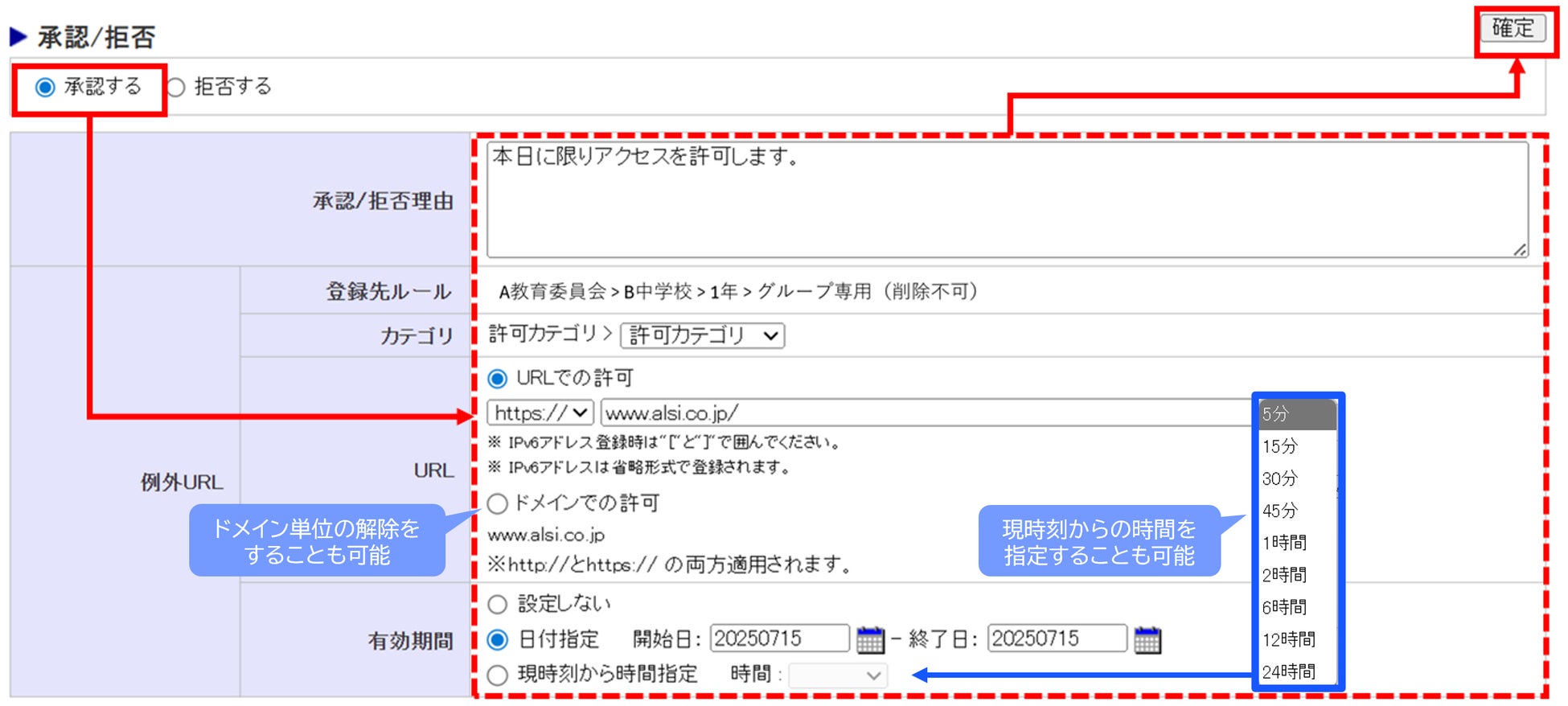Click the 開始日 date field
The height and width of the screenshot is (706, 1568).
click(779, 638)
